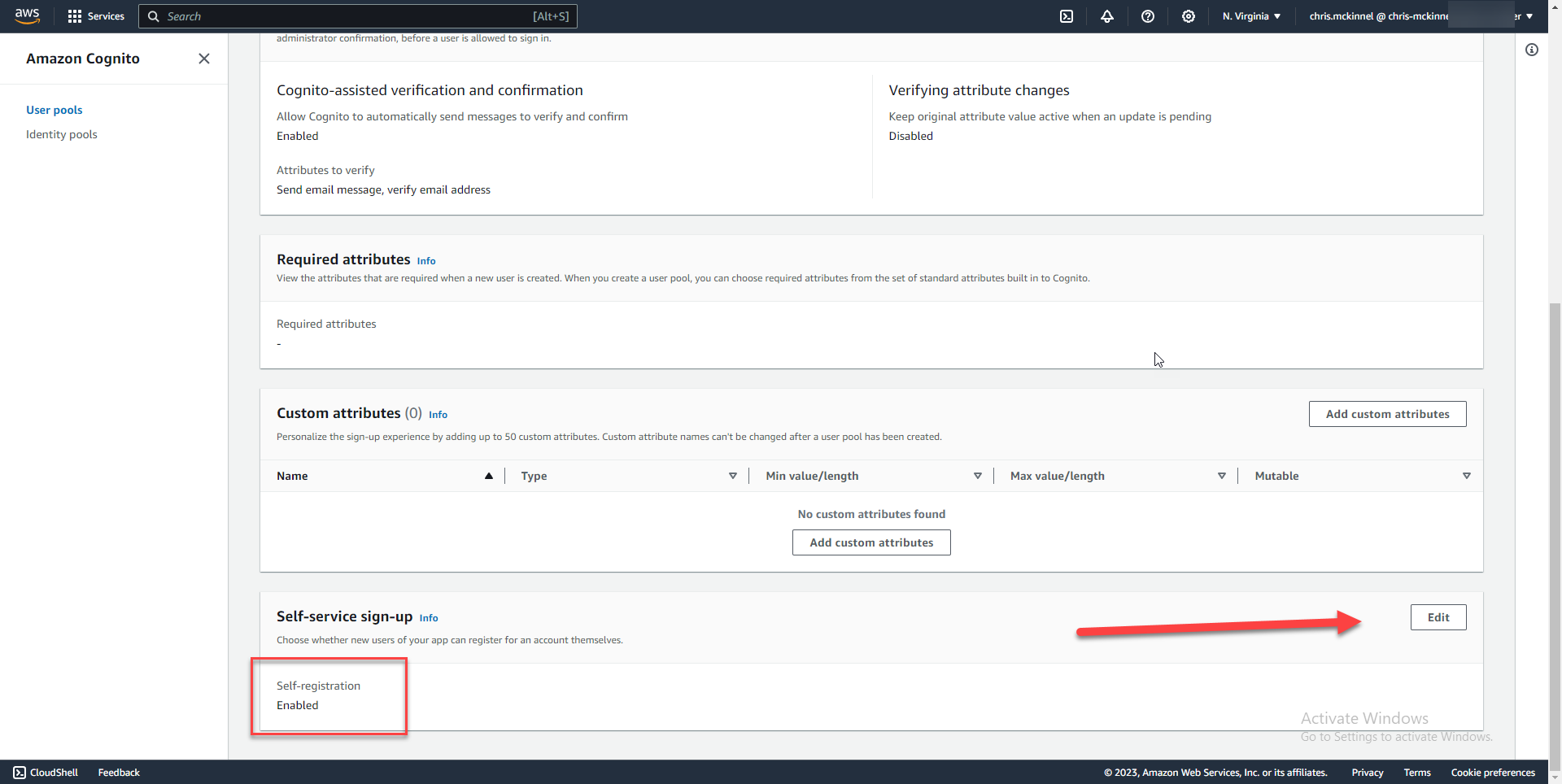
Task: Open the notifications bell
Action: 1106,16
